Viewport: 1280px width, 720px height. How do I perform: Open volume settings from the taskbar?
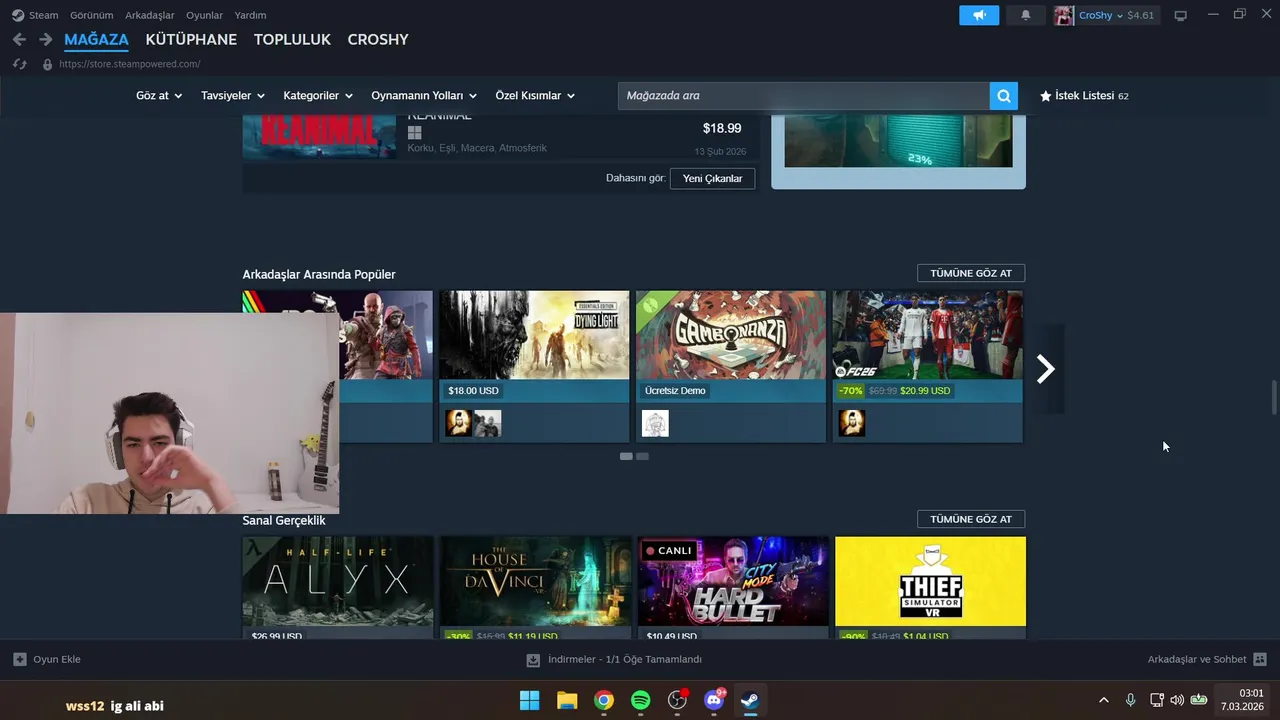[x=1177, y=700]
